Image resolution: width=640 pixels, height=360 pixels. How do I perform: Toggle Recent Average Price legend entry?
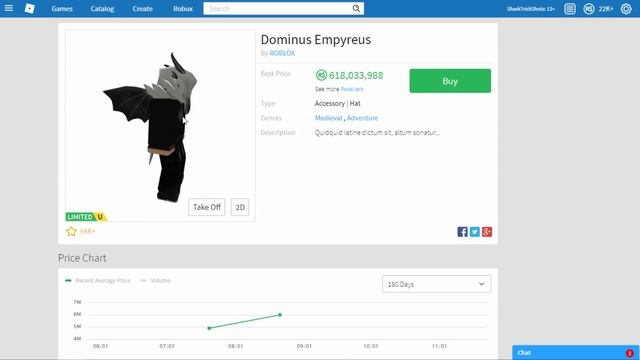[x=98, y=280]
